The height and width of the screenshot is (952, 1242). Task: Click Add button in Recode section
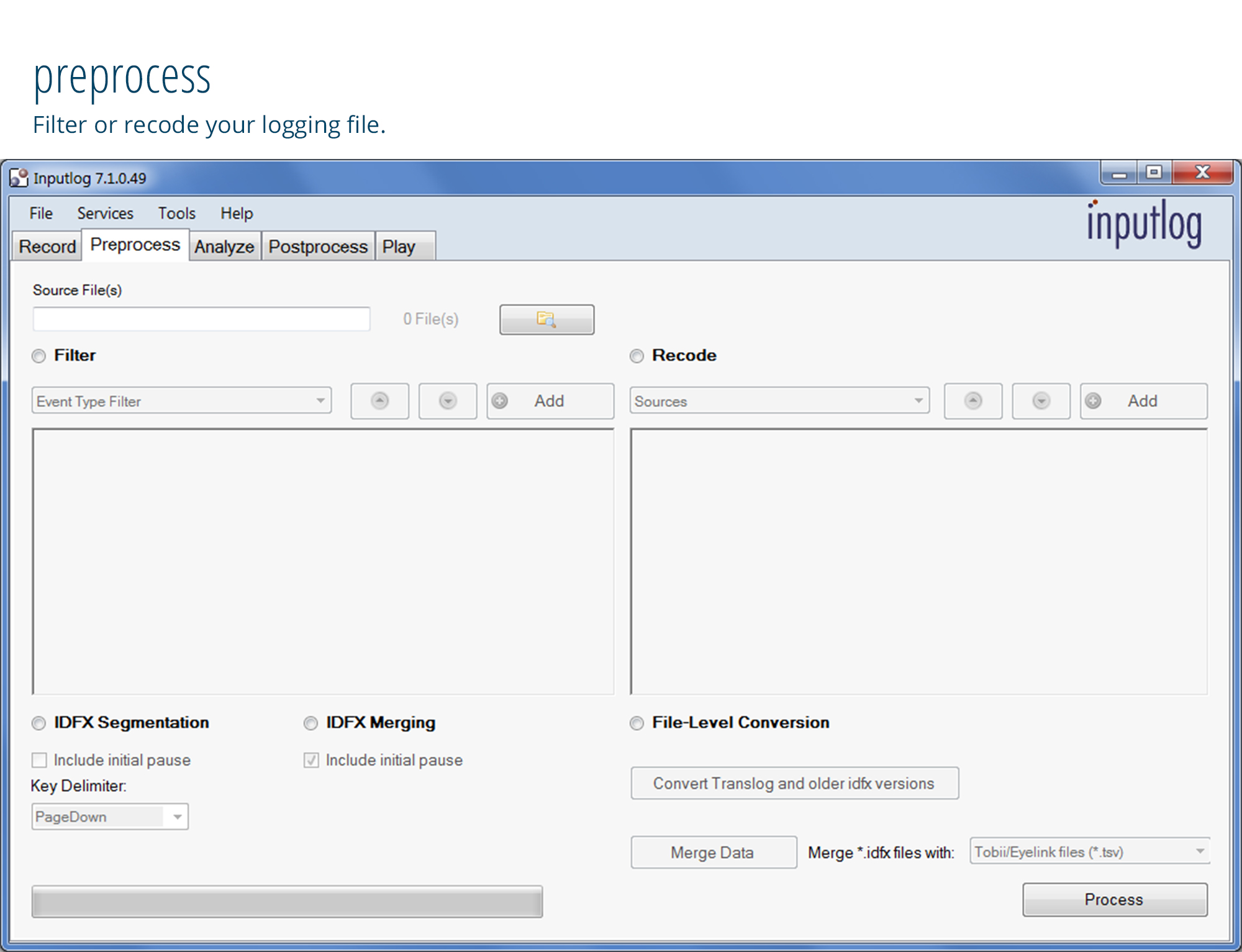(1144, 401)
